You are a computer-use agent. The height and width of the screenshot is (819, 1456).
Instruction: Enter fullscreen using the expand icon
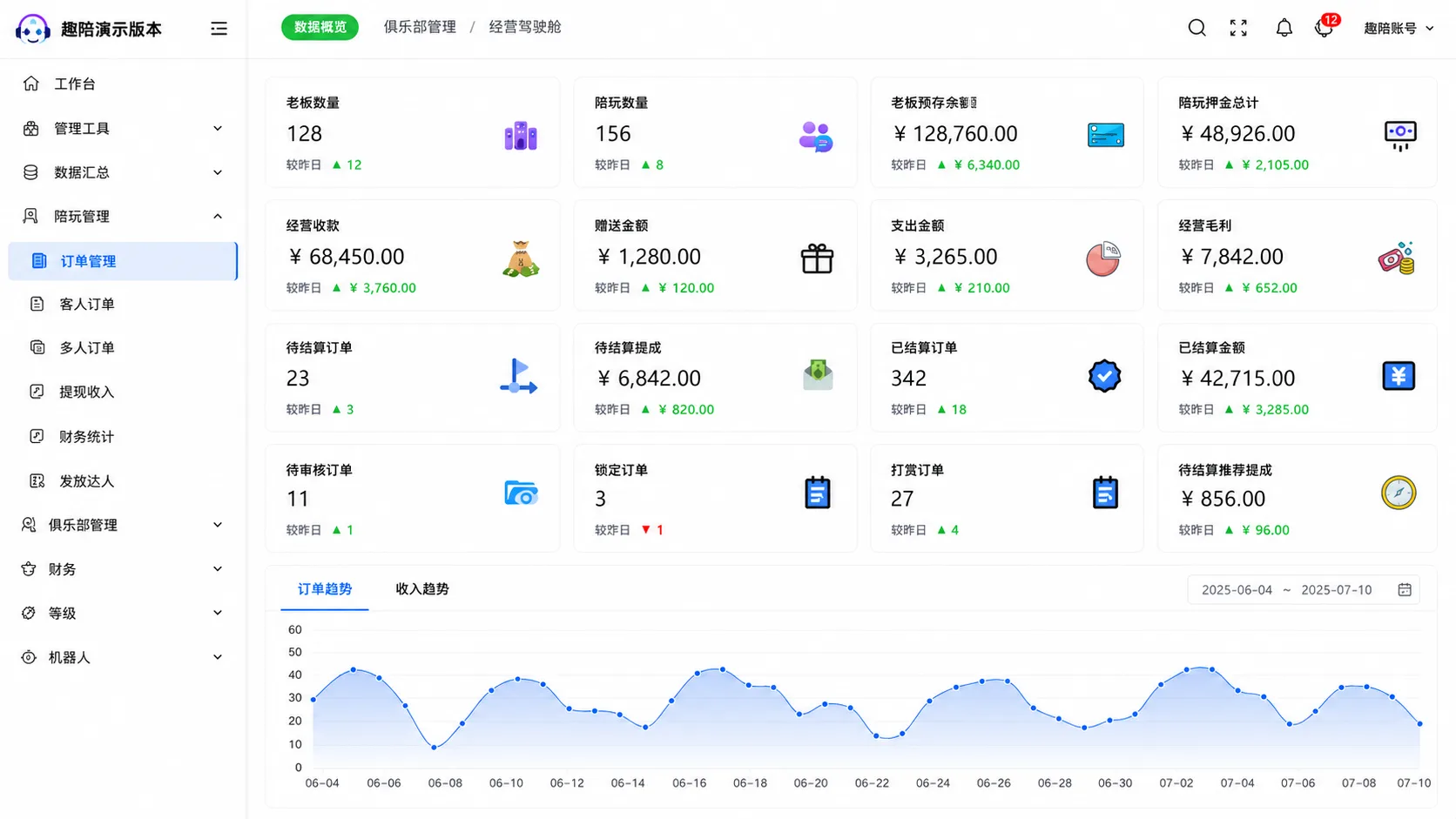1238,28
